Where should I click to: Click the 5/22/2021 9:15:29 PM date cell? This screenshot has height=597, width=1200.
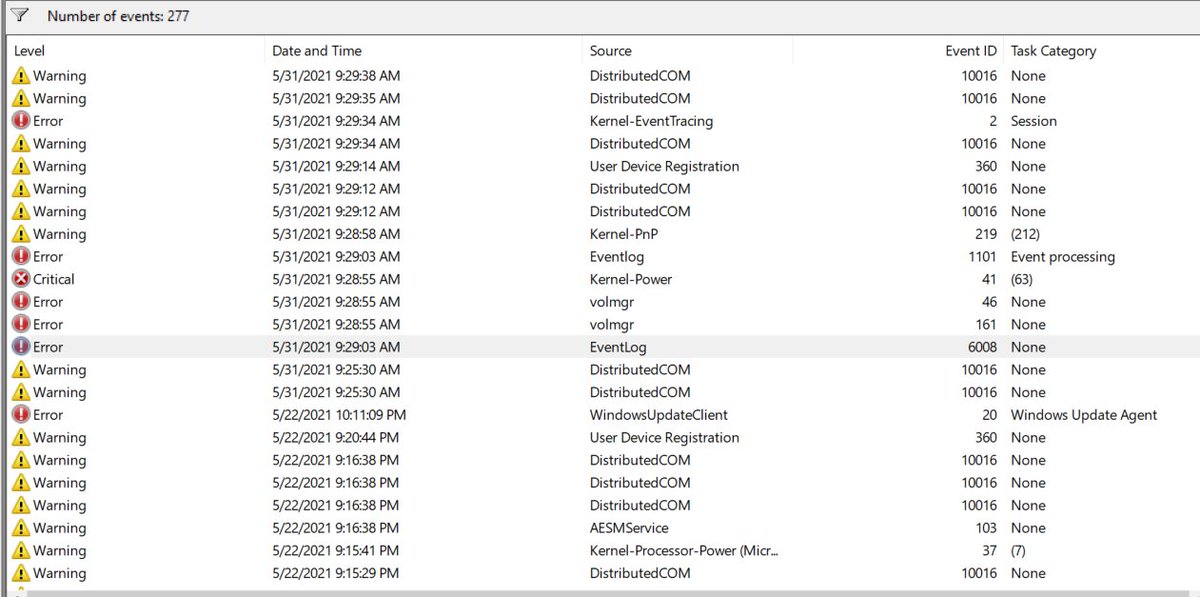335,573
